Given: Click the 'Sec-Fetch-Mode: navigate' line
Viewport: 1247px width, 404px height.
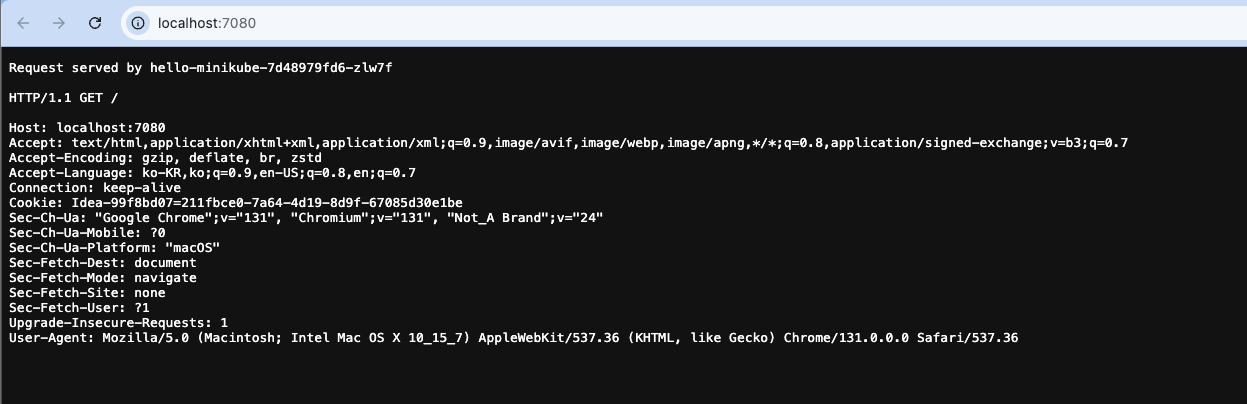Looking at the screenshot, I should click(102, 278).
